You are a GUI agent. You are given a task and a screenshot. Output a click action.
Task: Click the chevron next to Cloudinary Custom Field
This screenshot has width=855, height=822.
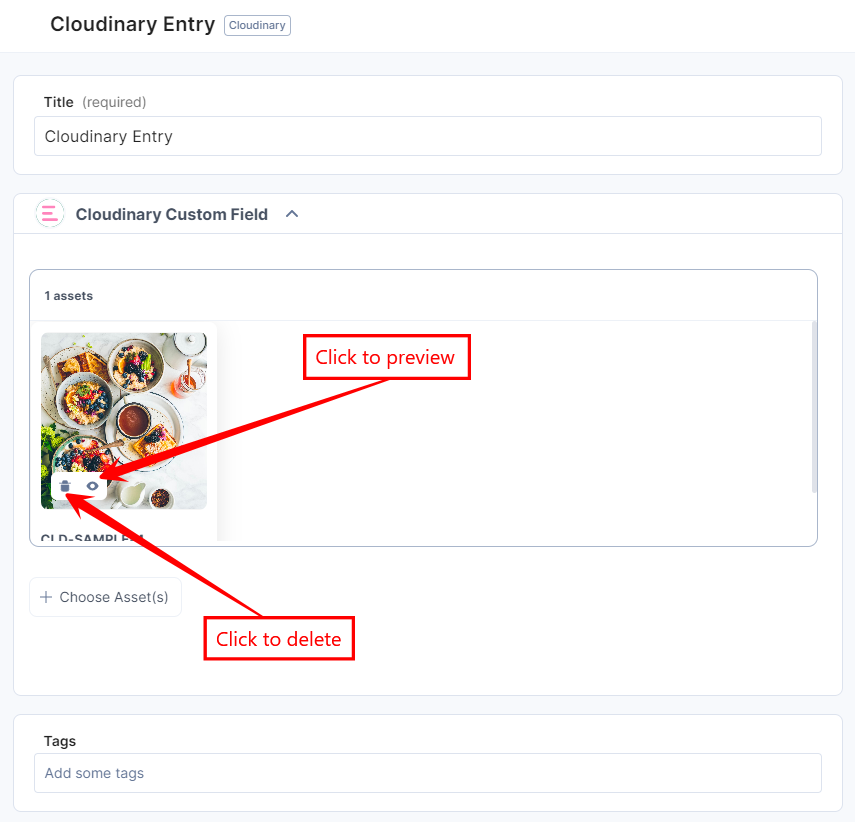tap(291, 213)
